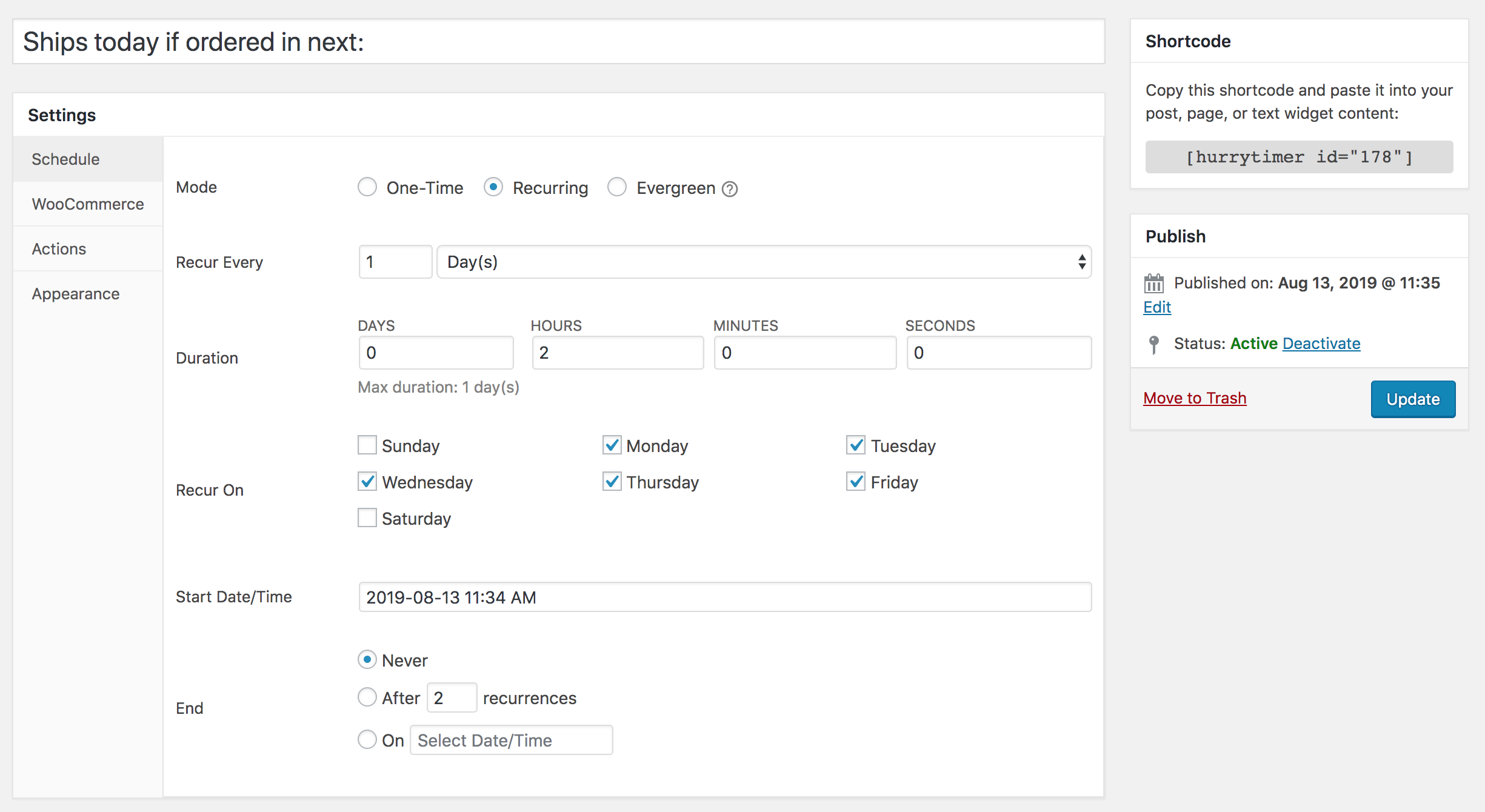Viewport: 1485px width, 812px height.
Task: Open the Day(s) recurrence unit dropdown
Action: (764, 262)
